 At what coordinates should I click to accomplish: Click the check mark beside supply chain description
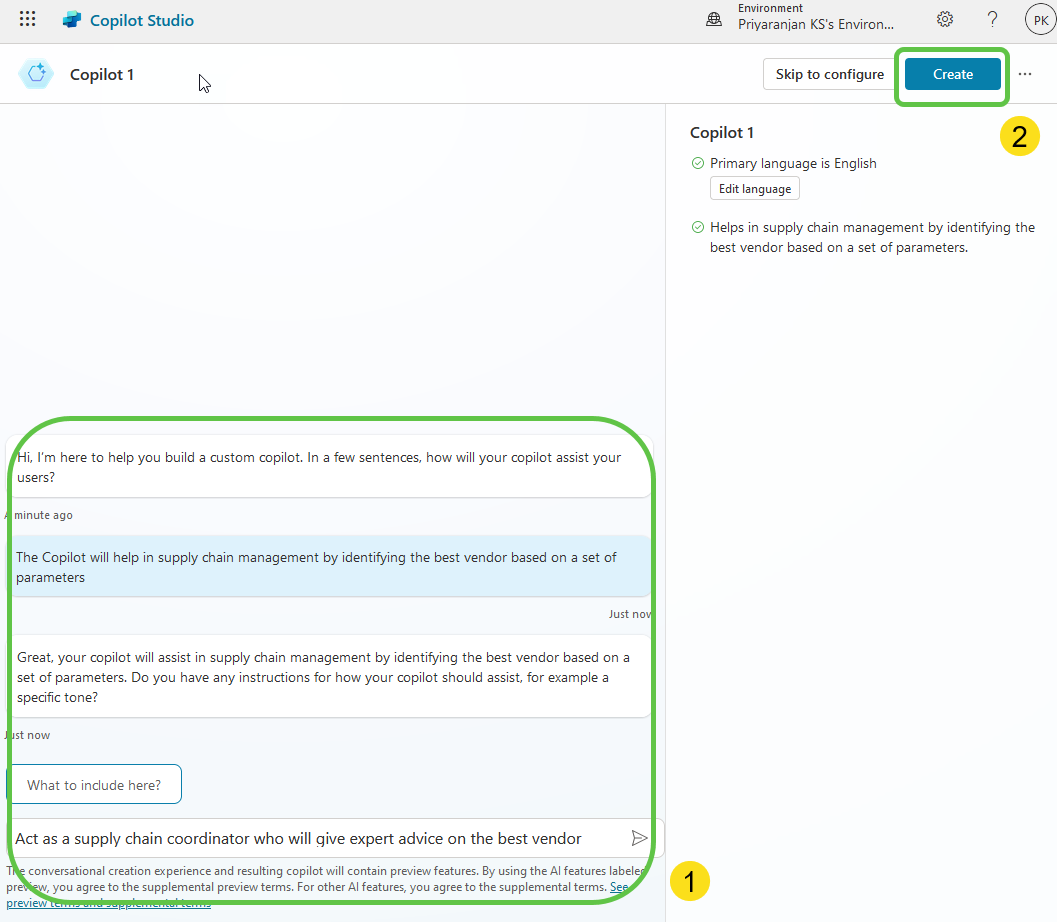pos(697,227)
